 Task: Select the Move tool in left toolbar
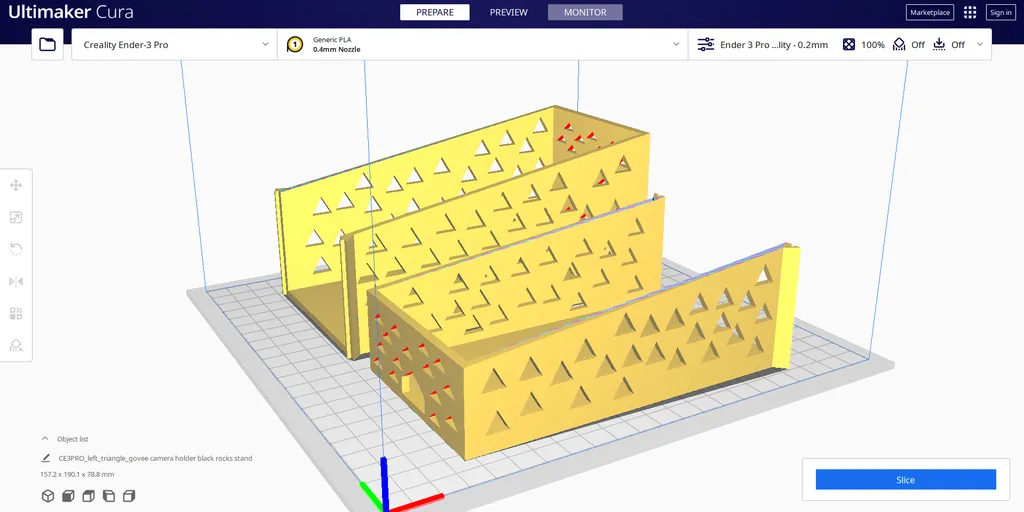(16, 185)
